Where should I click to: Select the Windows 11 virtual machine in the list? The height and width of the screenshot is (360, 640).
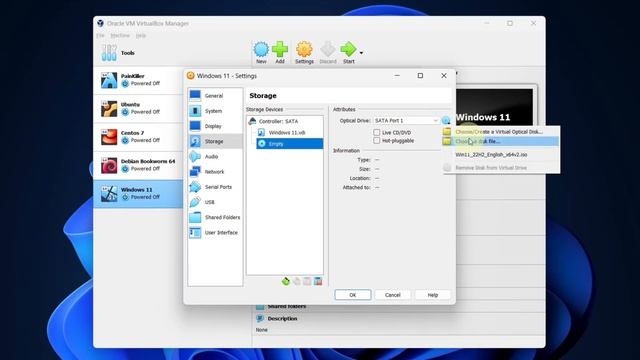coord(138,193)
